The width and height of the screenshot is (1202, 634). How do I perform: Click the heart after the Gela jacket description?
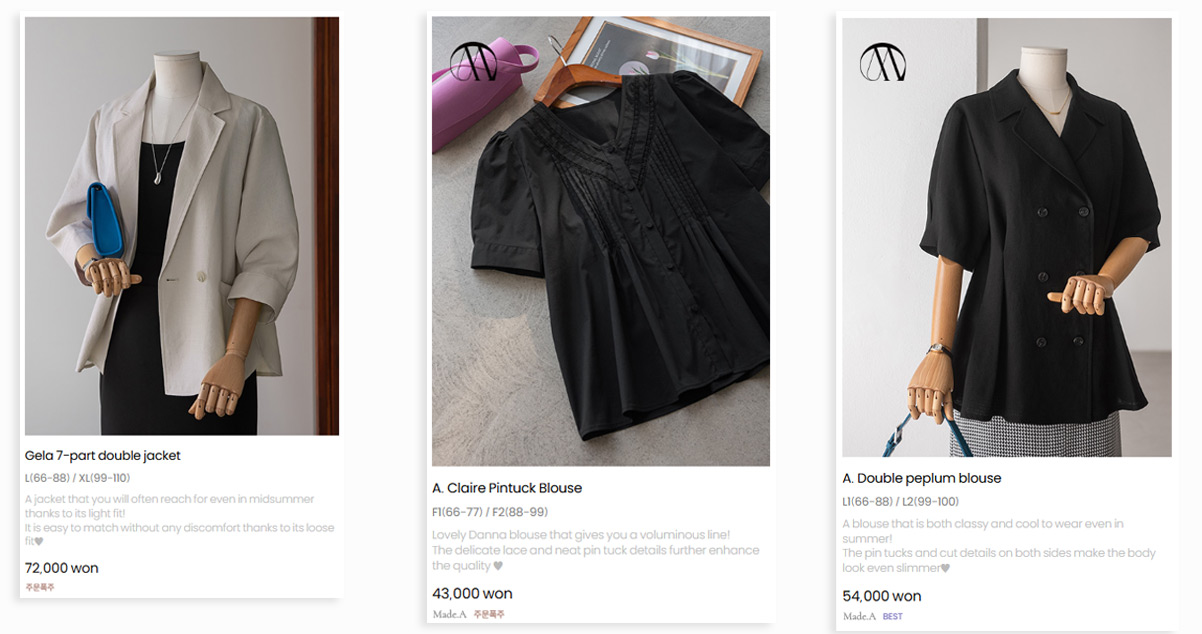(x=39, y=542)
